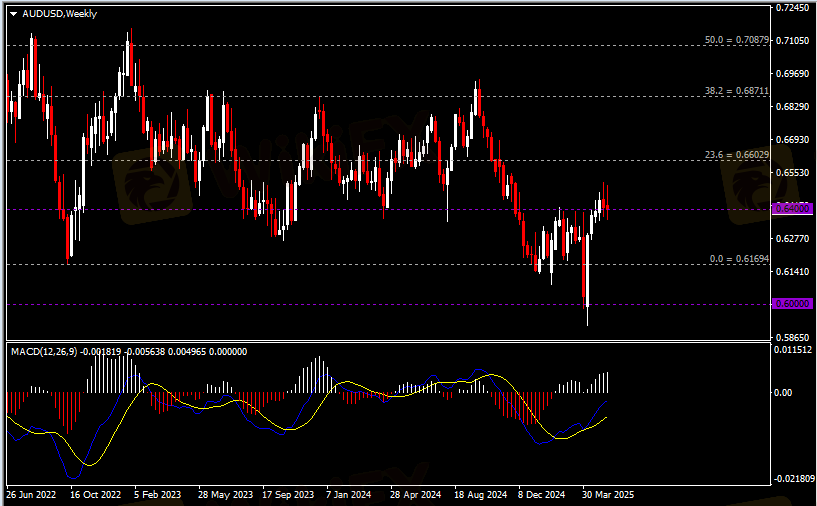The height and width of the screenshot is (506, 817).
Task: Click the 0.65530 value on price axis
Action: point(793,172)
